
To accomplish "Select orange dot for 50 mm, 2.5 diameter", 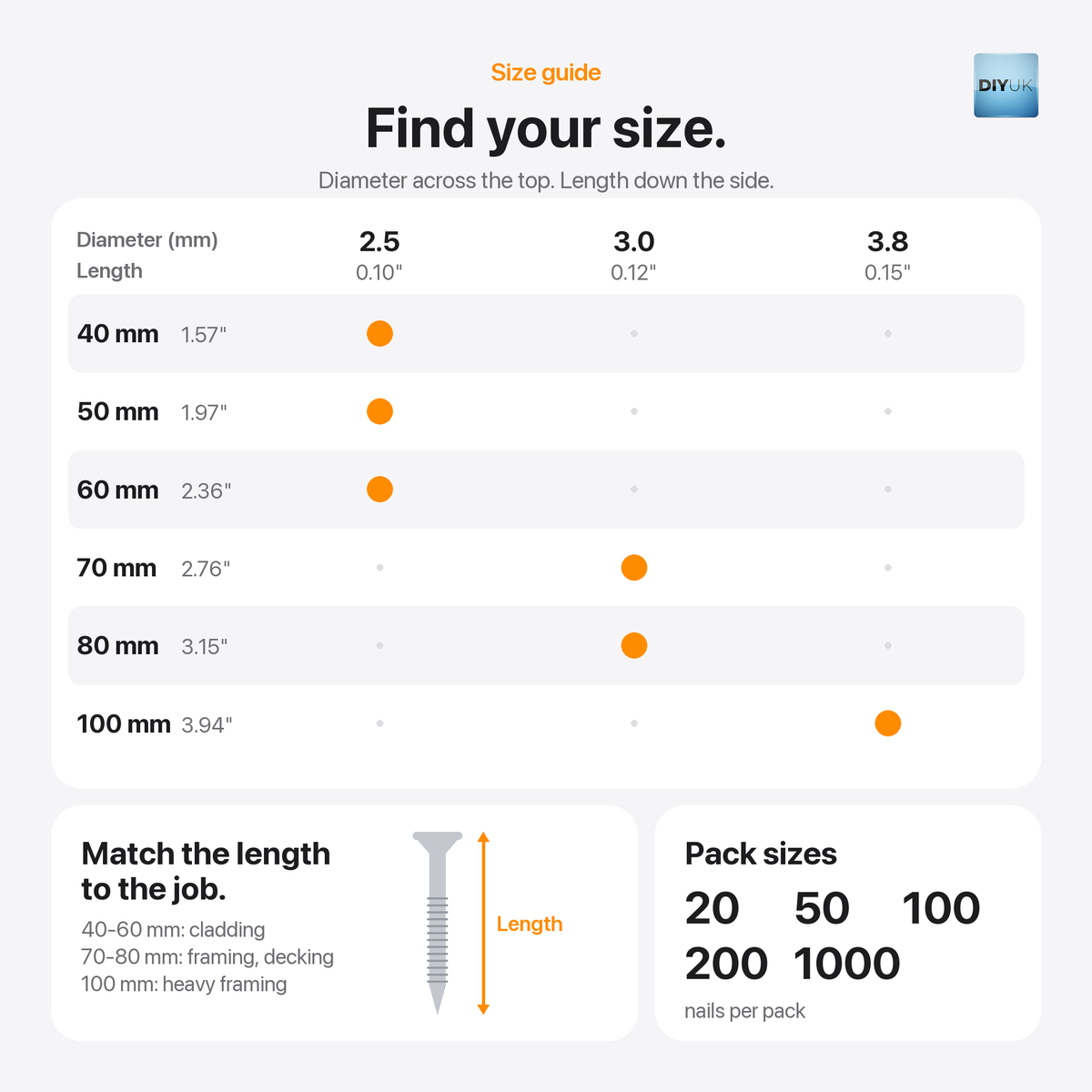I will coord(379,411).
